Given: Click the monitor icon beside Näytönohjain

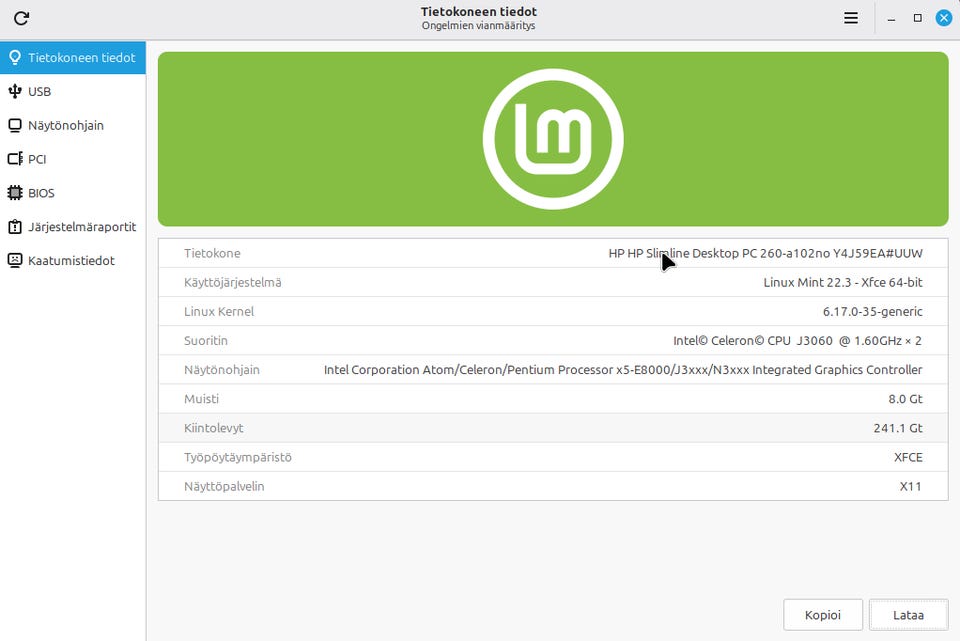Looking at the screenshot, I should (15, 126).
